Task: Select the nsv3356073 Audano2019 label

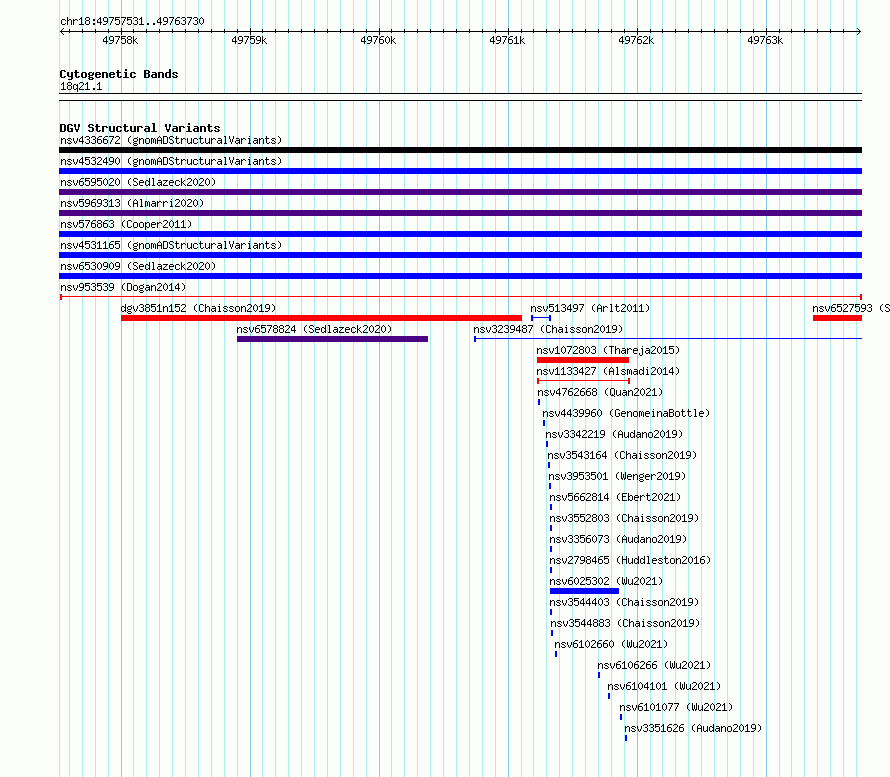Action: pos(618,539)
